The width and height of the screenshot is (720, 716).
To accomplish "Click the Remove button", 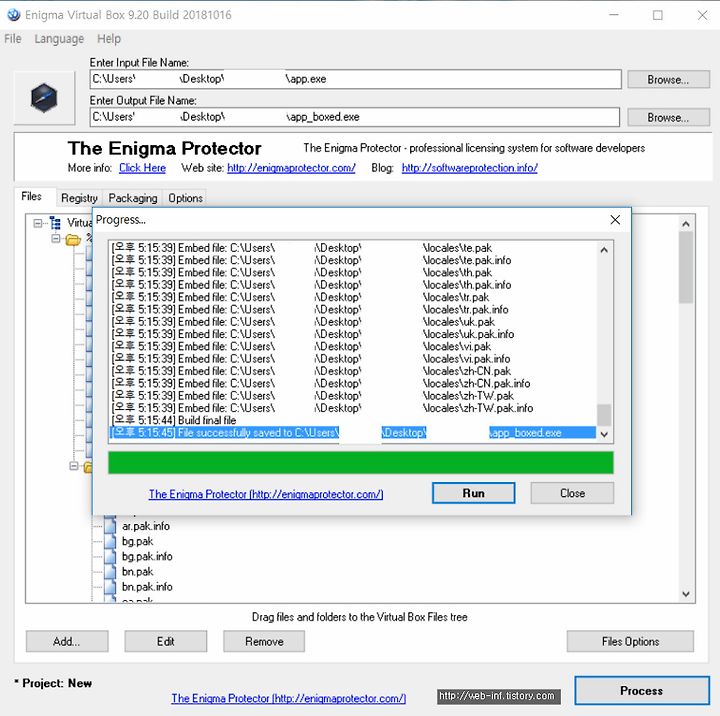I will (x=264, y=641).
